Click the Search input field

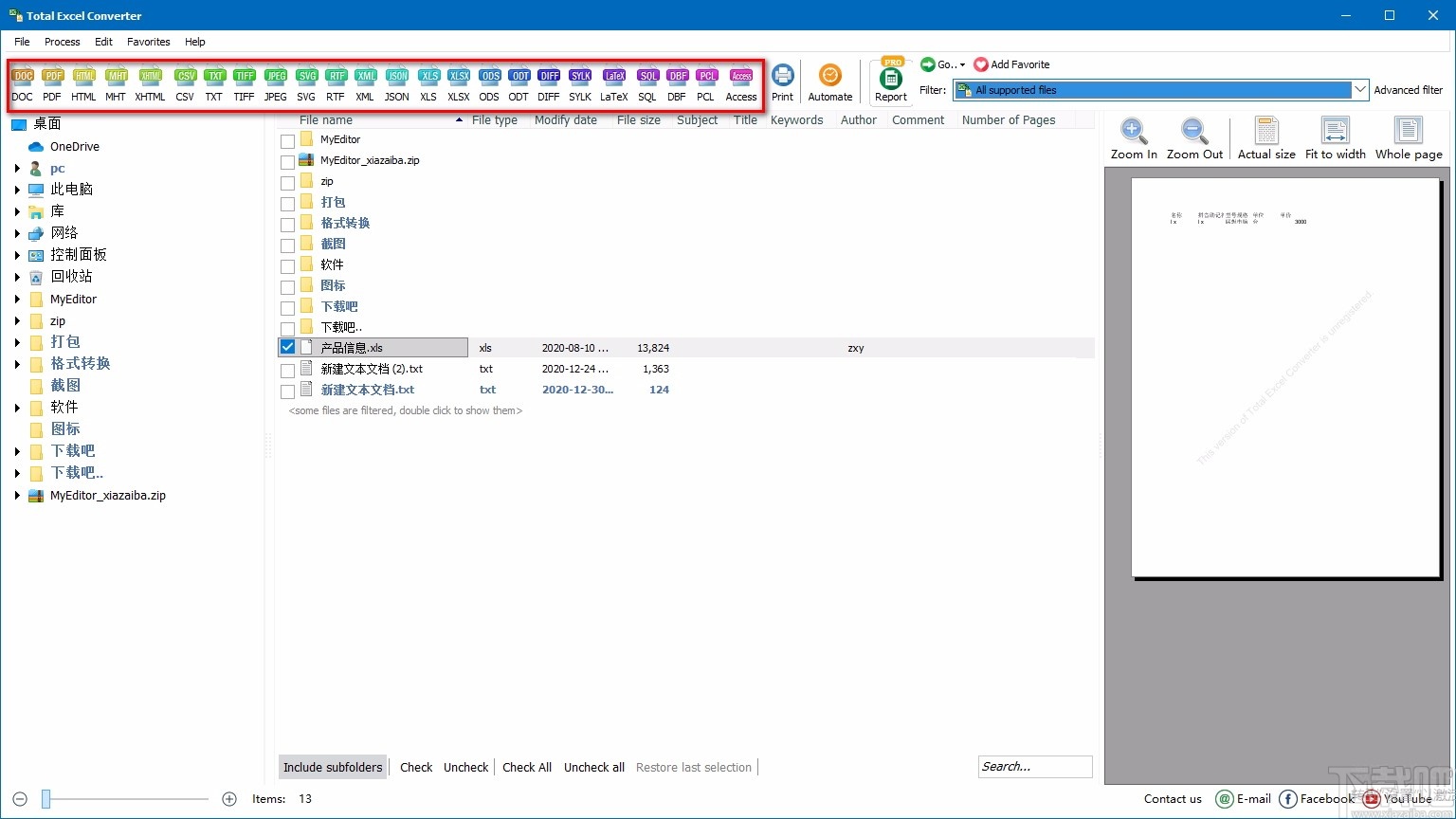(1035, 767)
